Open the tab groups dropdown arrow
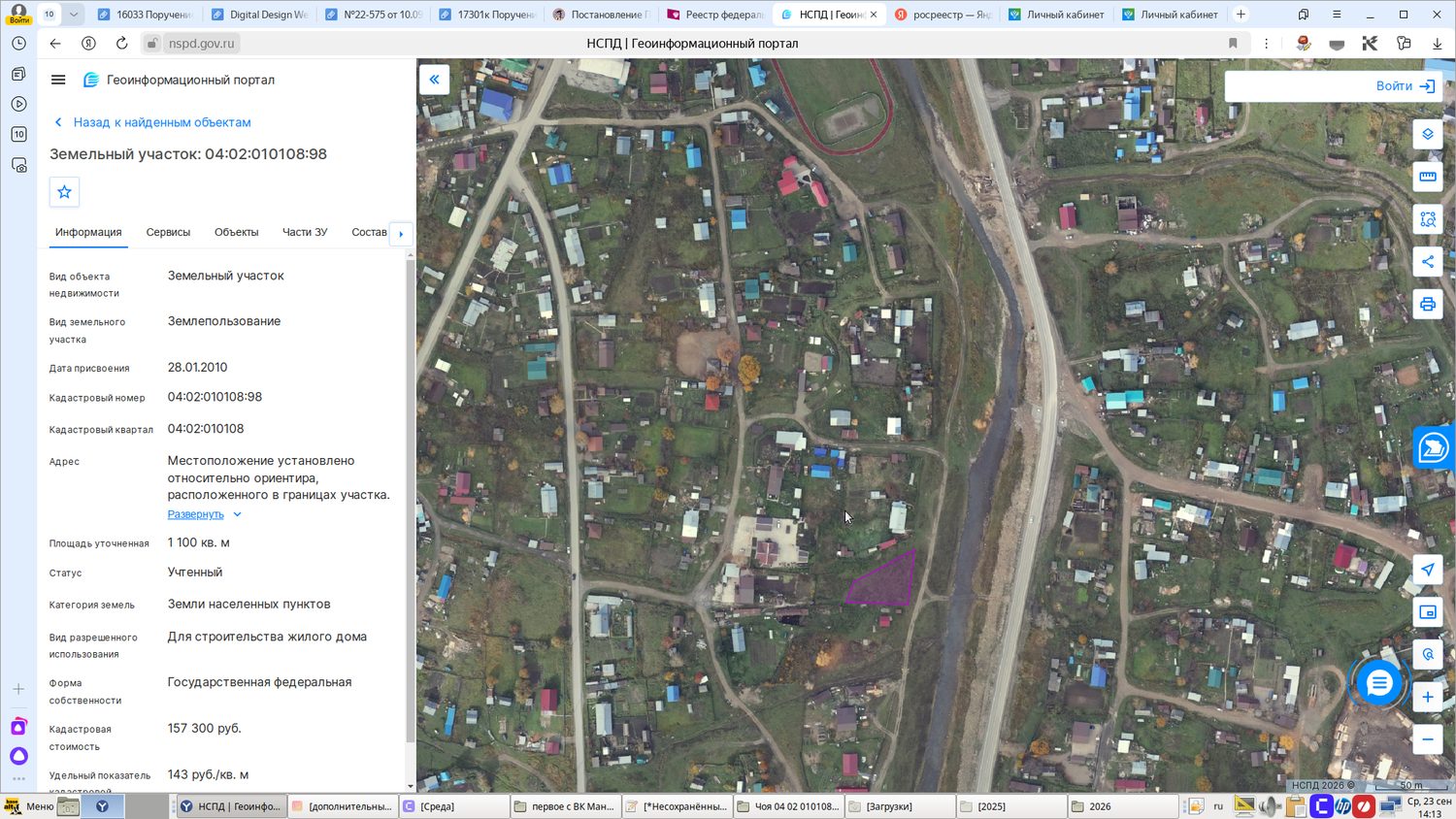Image resolution: width=1456 pixels, height=819 pixels. click(x=73, y=15)
